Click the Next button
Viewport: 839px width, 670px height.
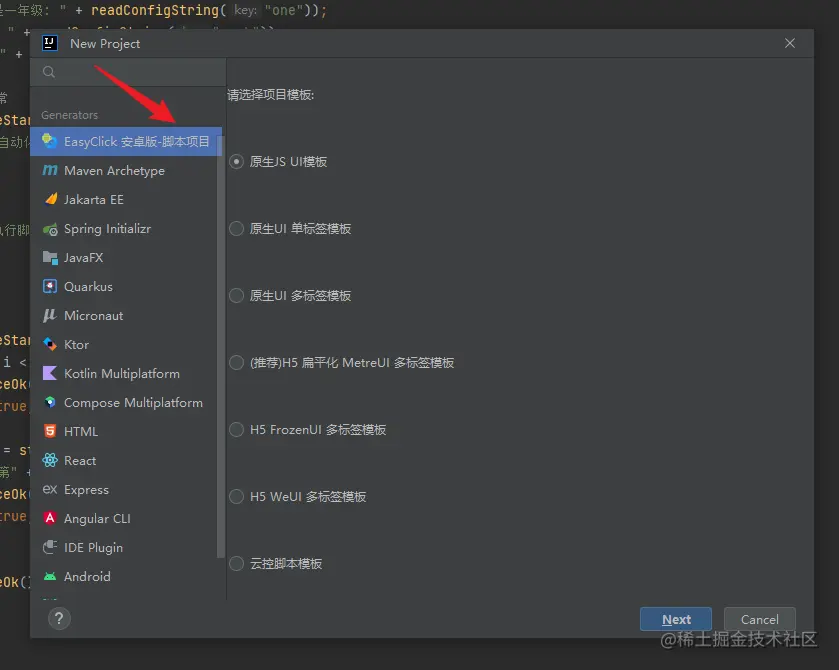676,619
